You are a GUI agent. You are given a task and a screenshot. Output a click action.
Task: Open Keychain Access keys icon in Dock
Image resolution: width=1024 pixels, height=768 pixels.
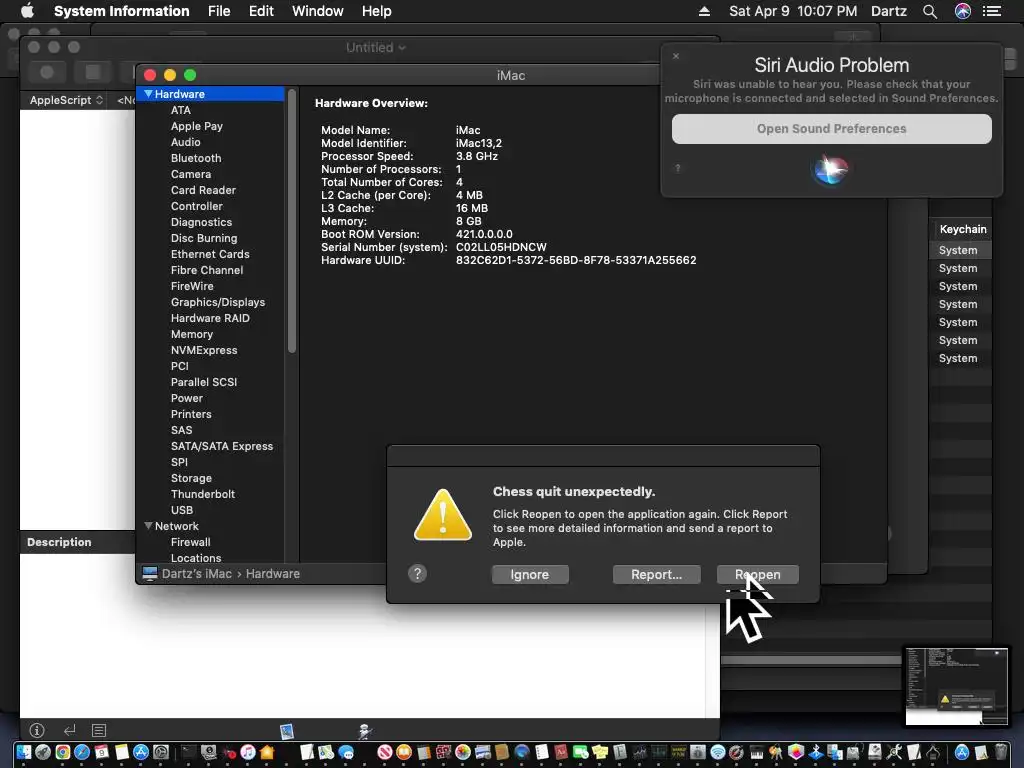(x=776, y=752)
